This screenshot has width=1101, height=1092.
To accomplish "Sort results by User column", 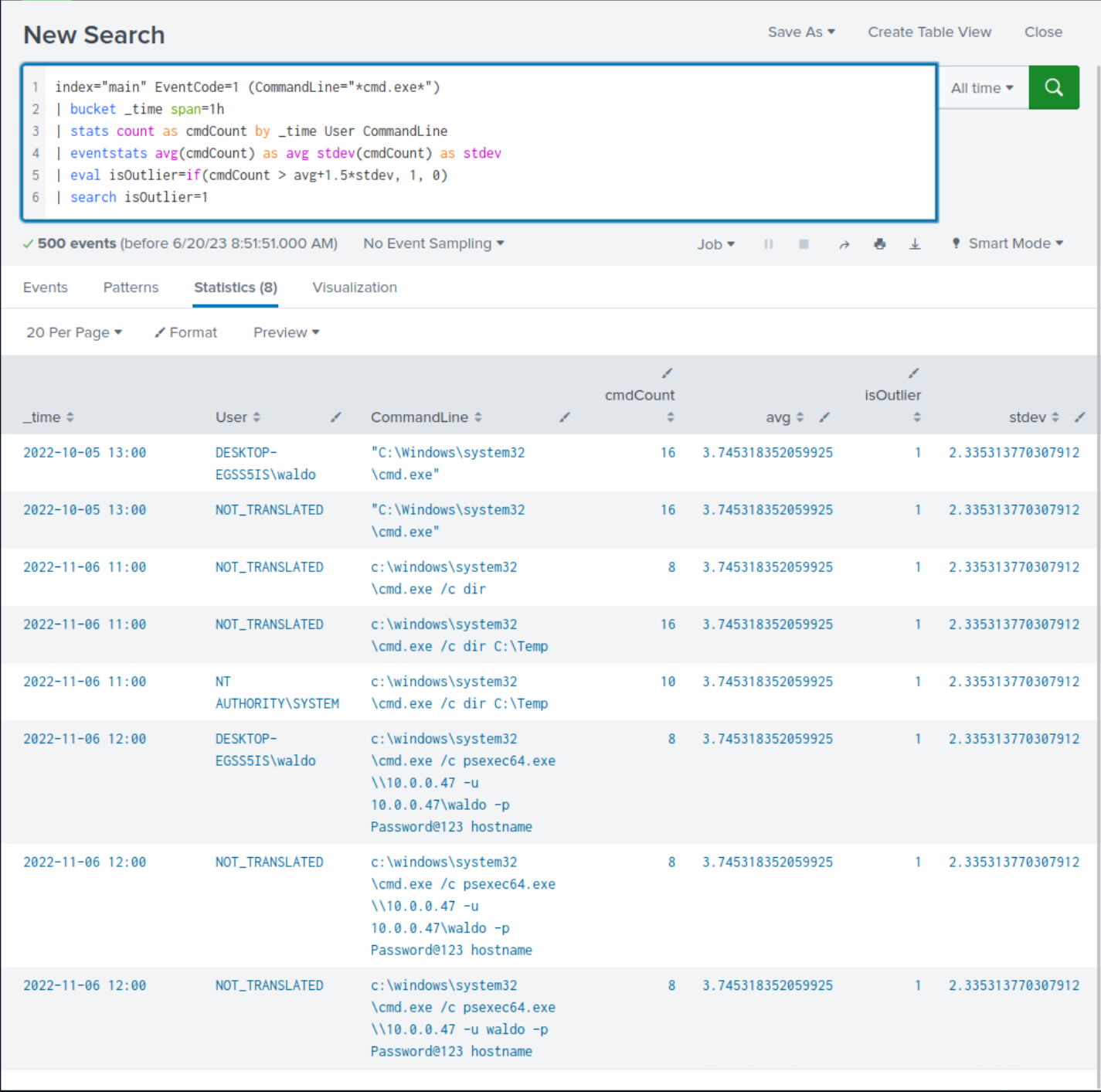I will 237,417.
